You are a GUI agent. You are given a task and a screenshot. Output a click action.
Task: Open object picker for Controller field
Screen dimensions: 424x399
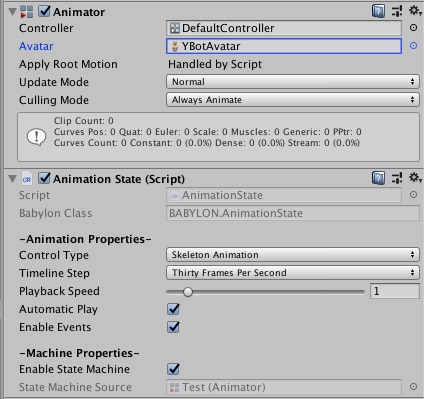click(413, 28)
